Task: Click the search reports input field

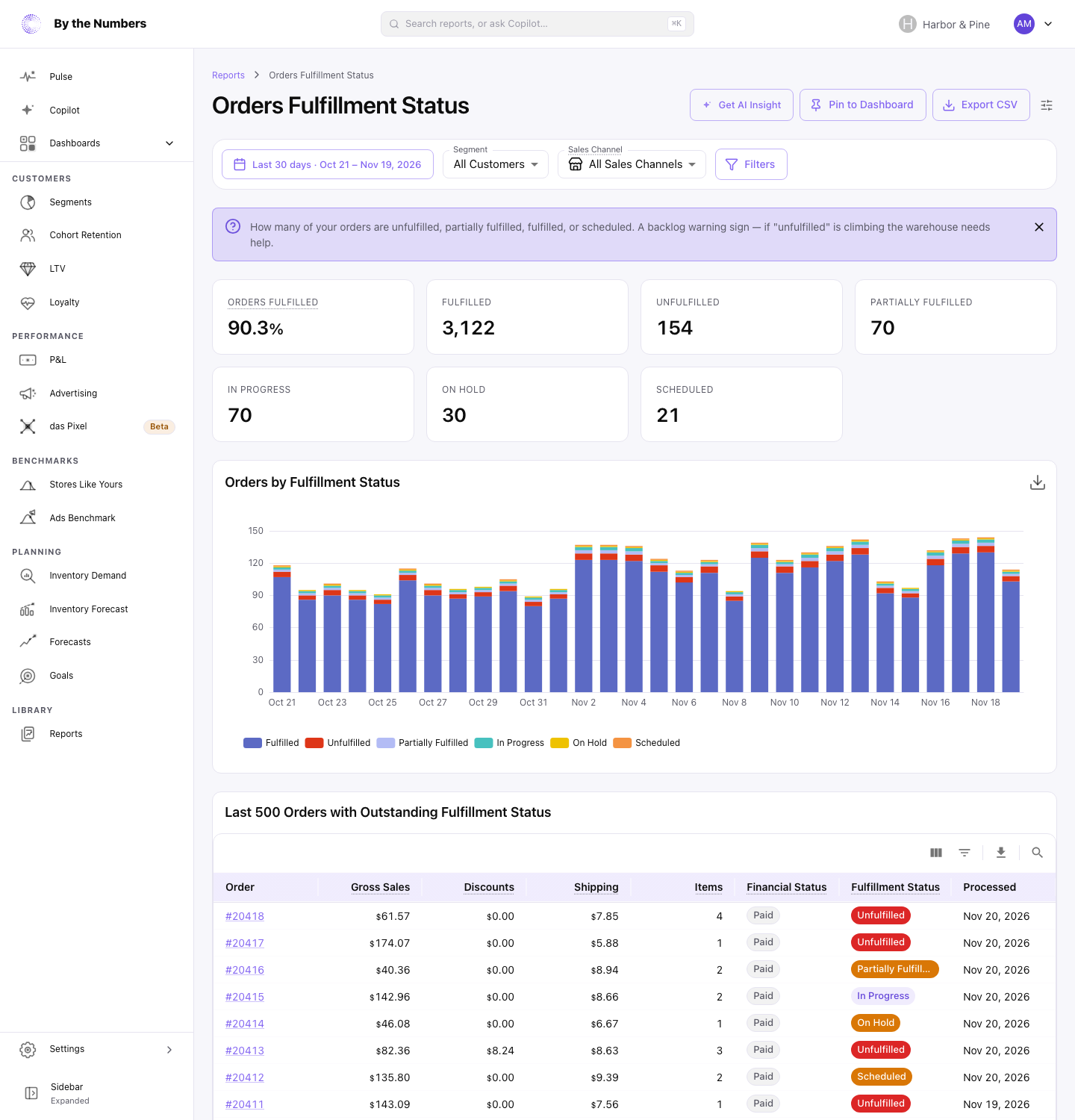Action: [537, 24]
